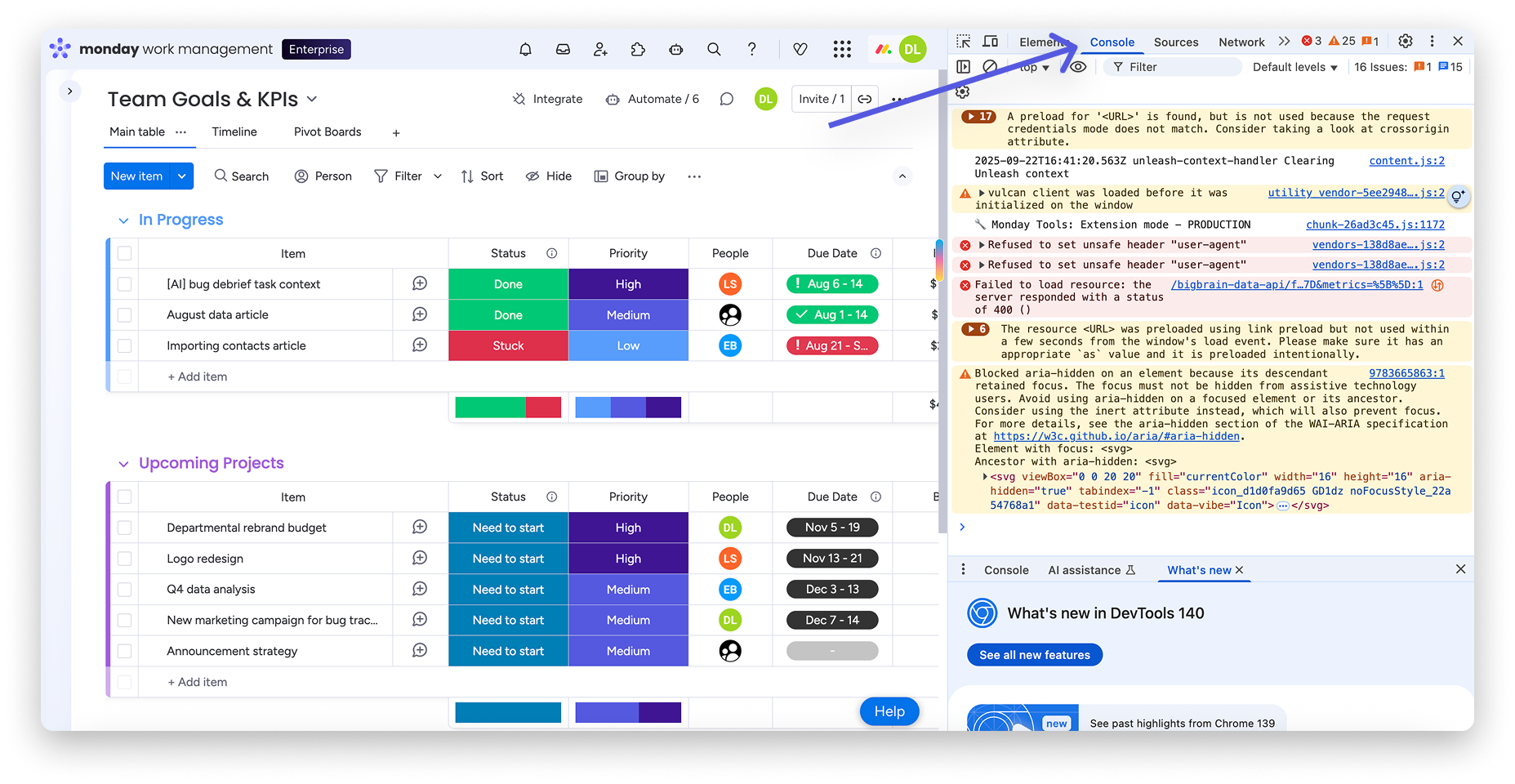
Task: Open update conversation for Logo redesign
Action: pyautogui.click(x=420, y=559)
